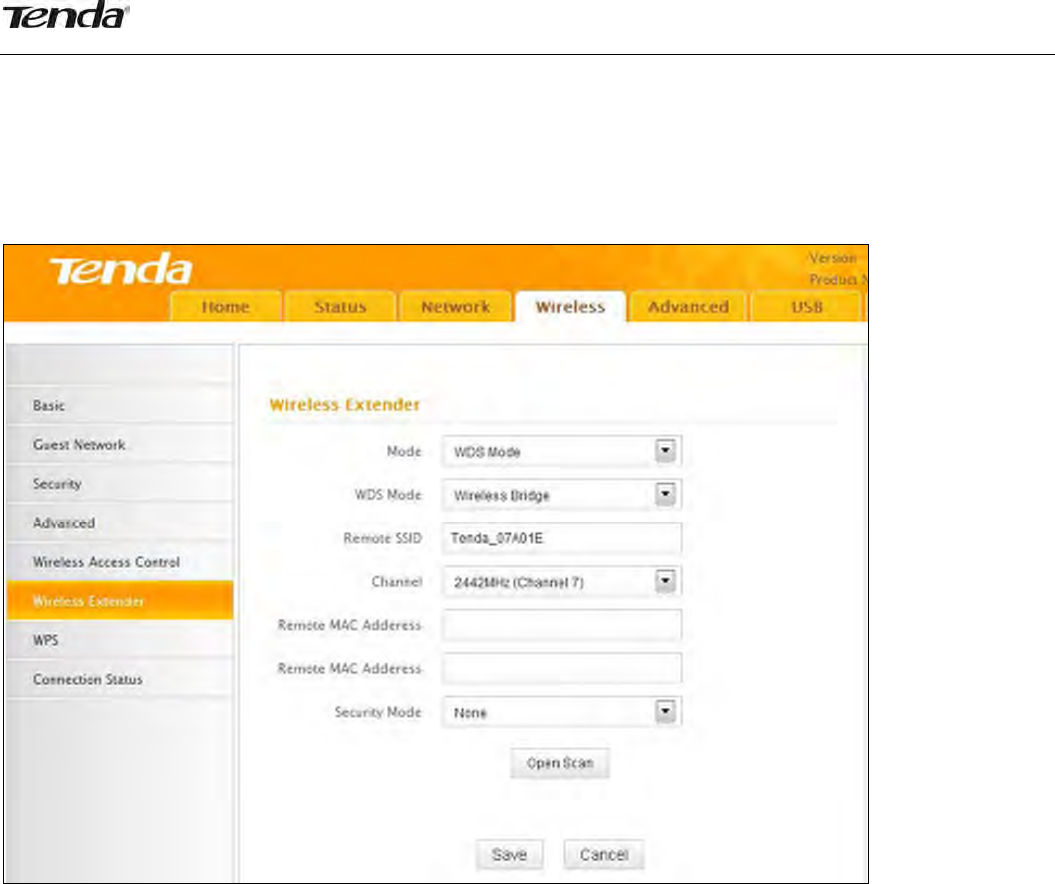
Task: Open Advanced in the left sidebar
Action: click(x=120, y=523)
